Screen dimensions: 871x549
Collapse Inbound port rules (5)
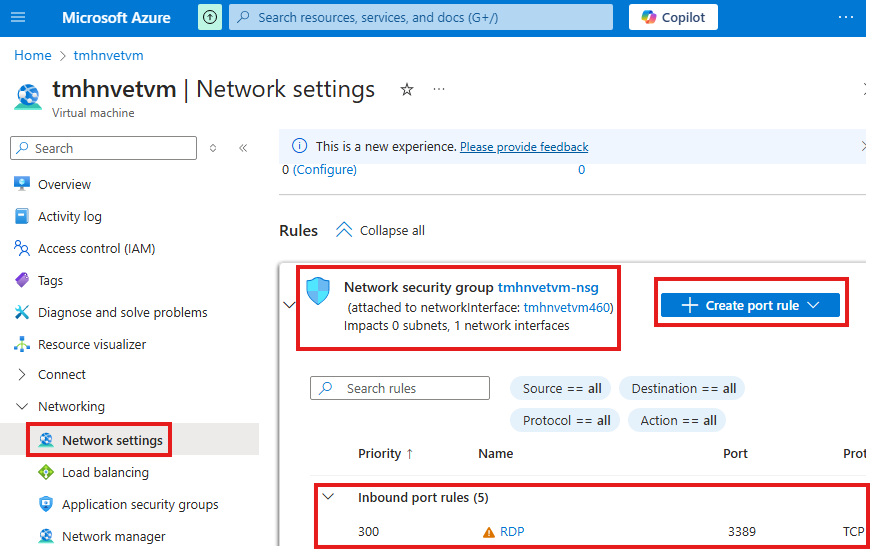pos(328,497)
